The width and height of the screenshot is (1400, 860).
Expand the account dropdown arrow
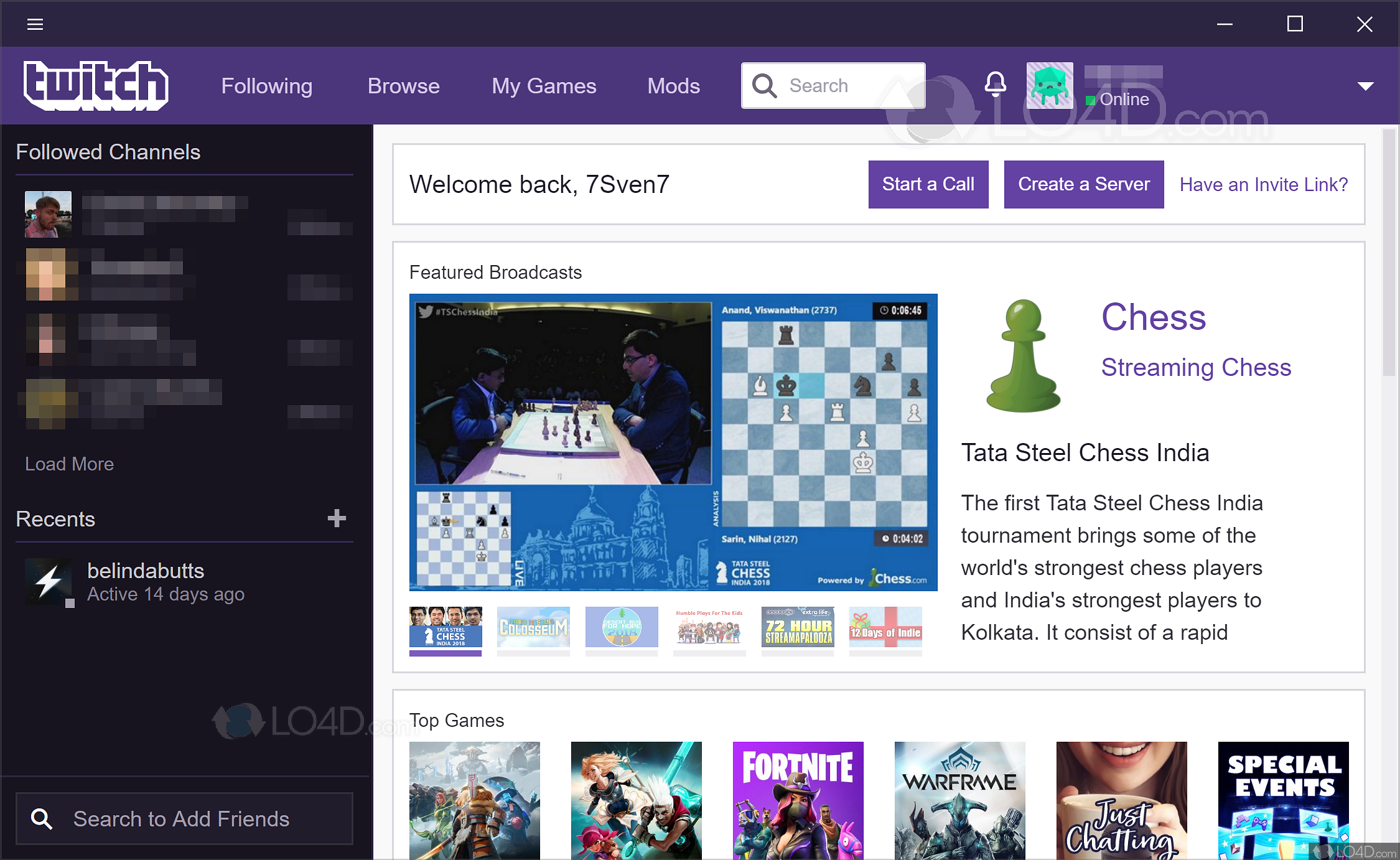tap(1365, 86)
